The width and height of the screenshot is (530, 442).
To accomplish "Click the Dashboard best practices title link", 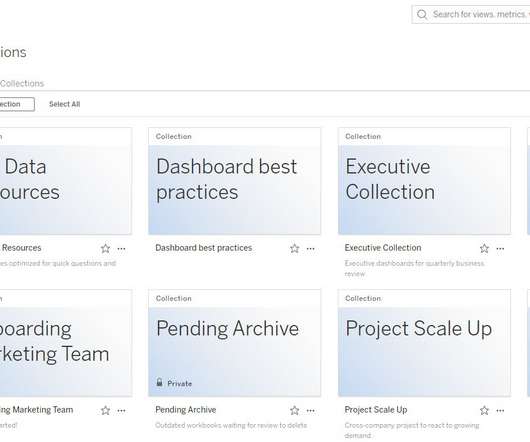I will click(x=204, y=248).
